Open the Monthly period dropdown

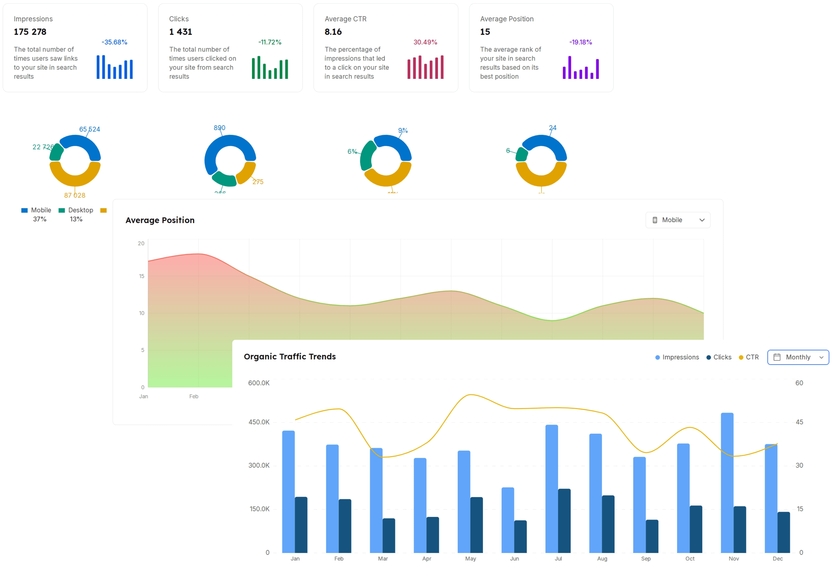[798, 357]
